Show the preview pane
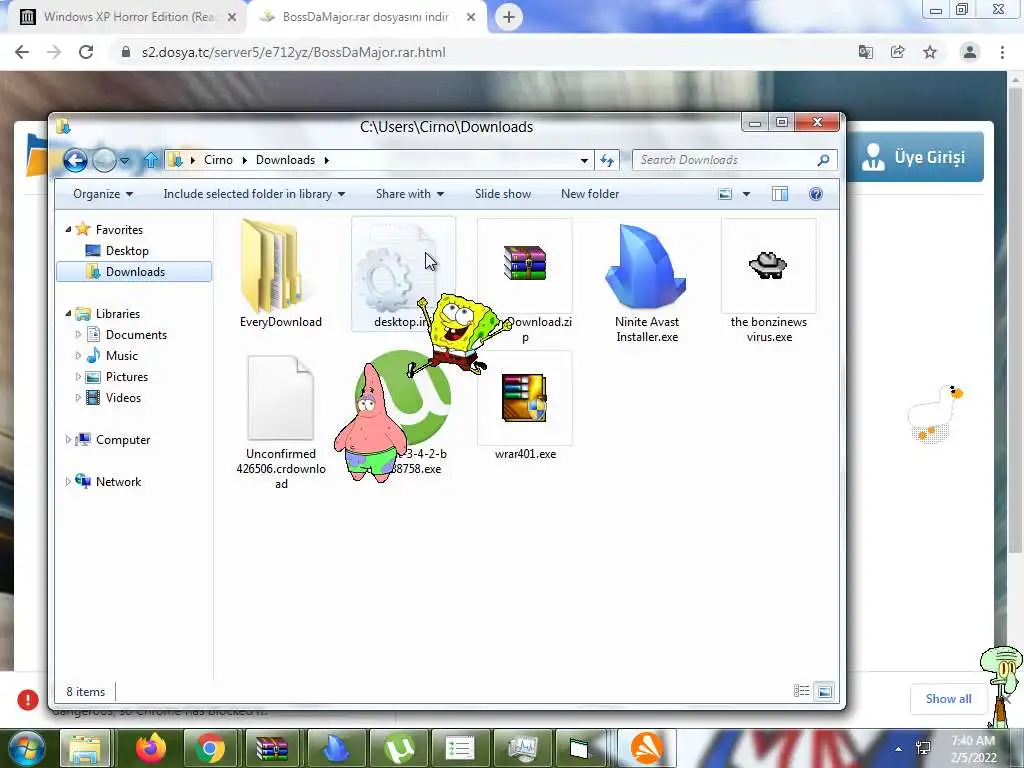Image resolution: width=1024 pixels, height=768 pixels. 780,194
